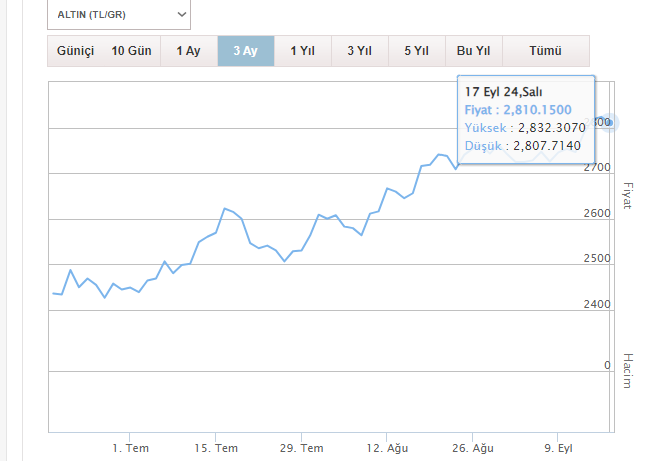Show the 1 Ay time range

[188, 51]
